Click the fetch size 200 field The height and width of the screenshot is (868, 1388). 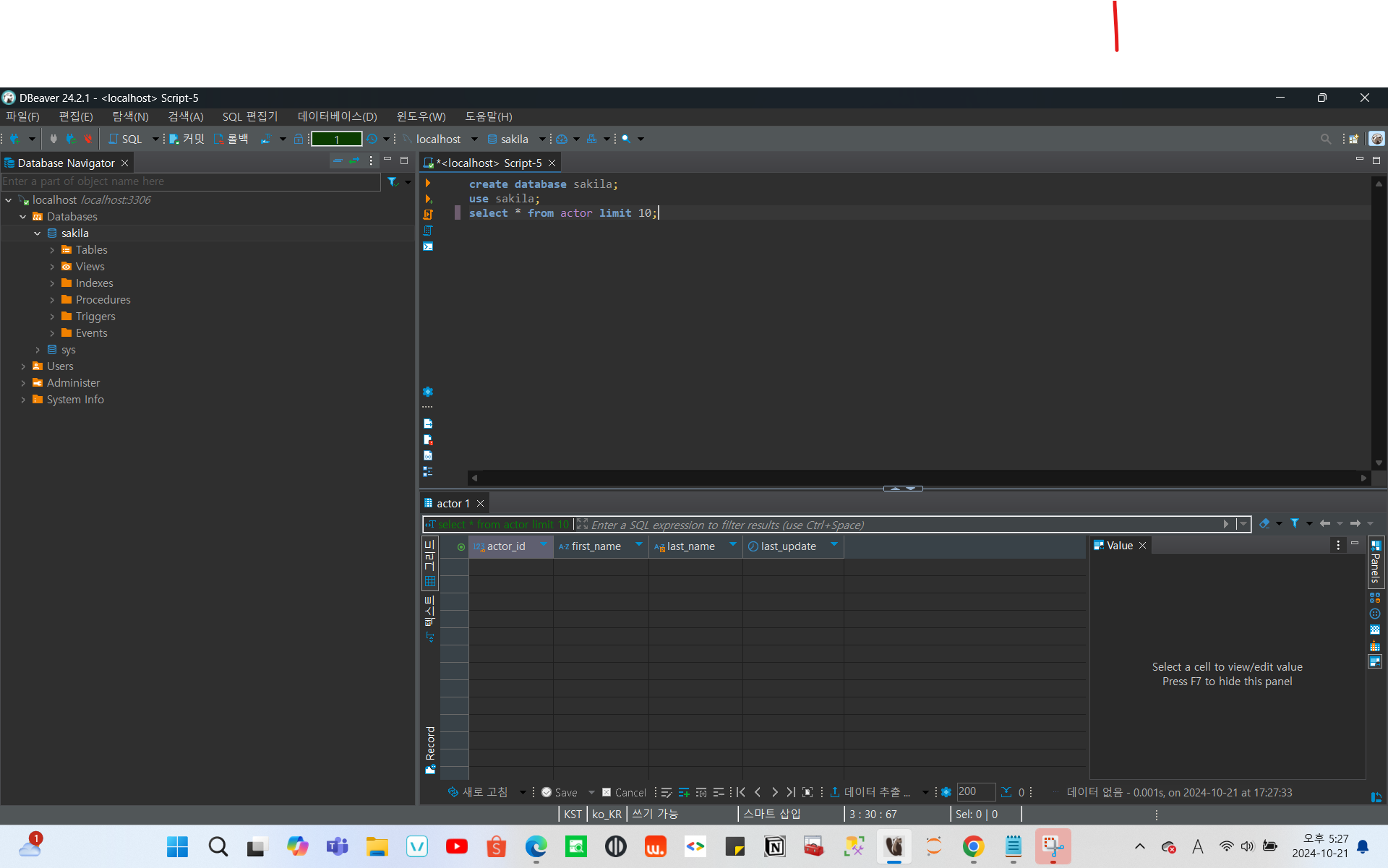coord(975,792)
